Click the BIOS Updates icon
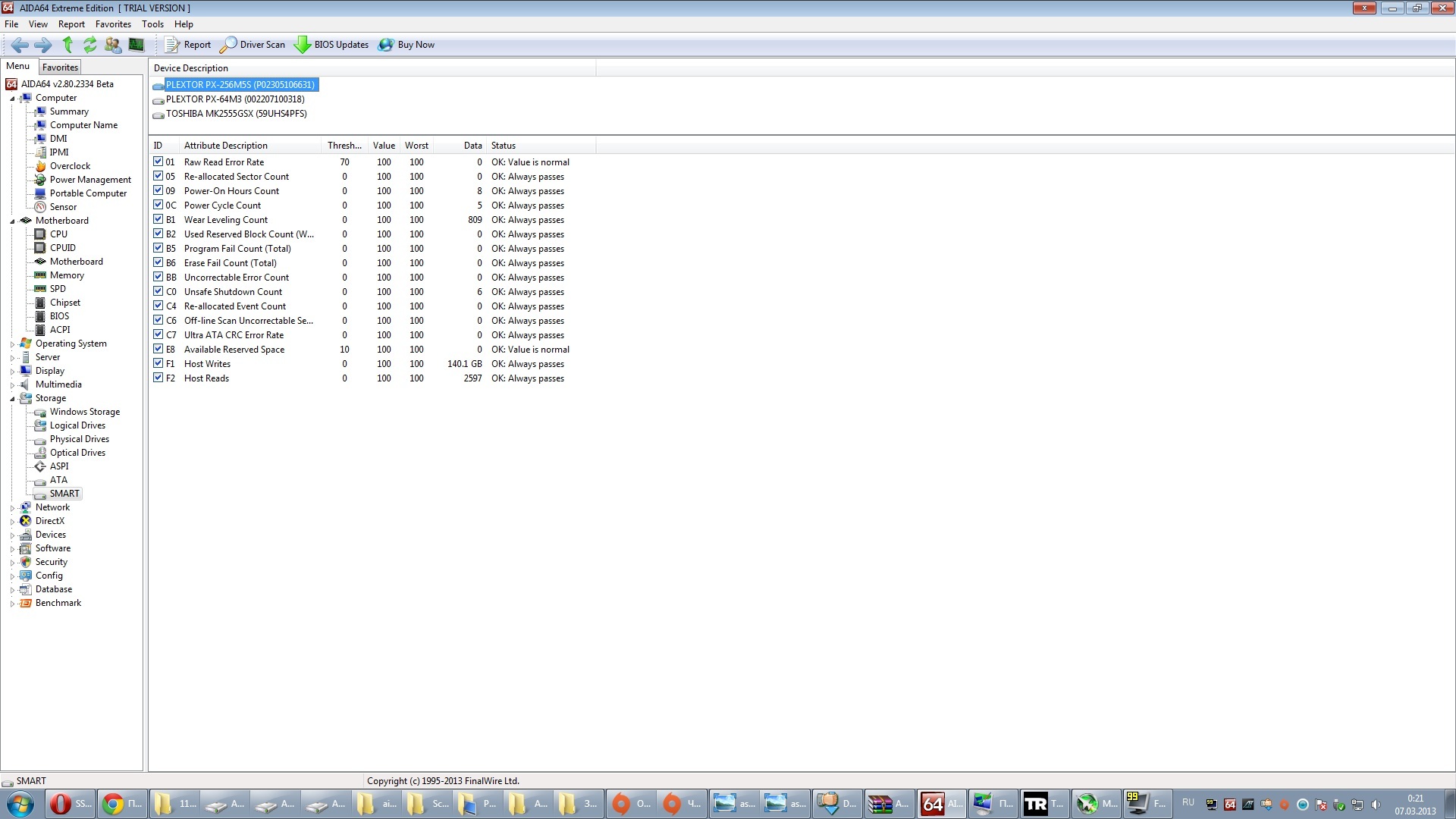 [303, 45]
